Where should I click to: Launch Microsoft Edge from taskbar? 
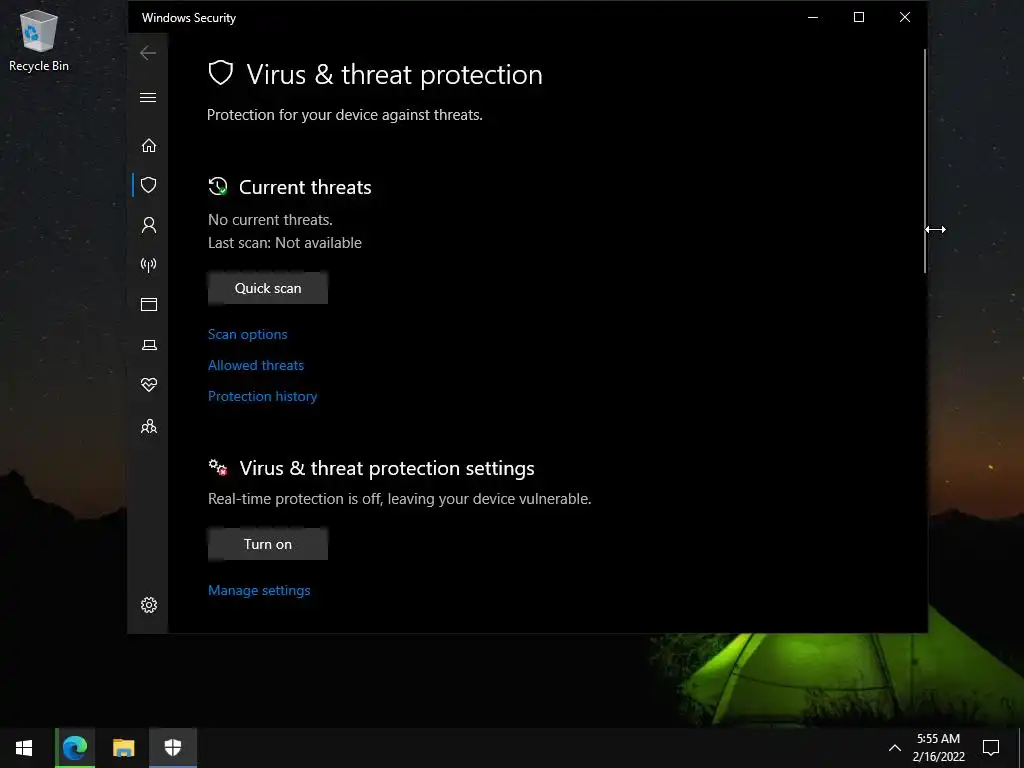point(75,748)
